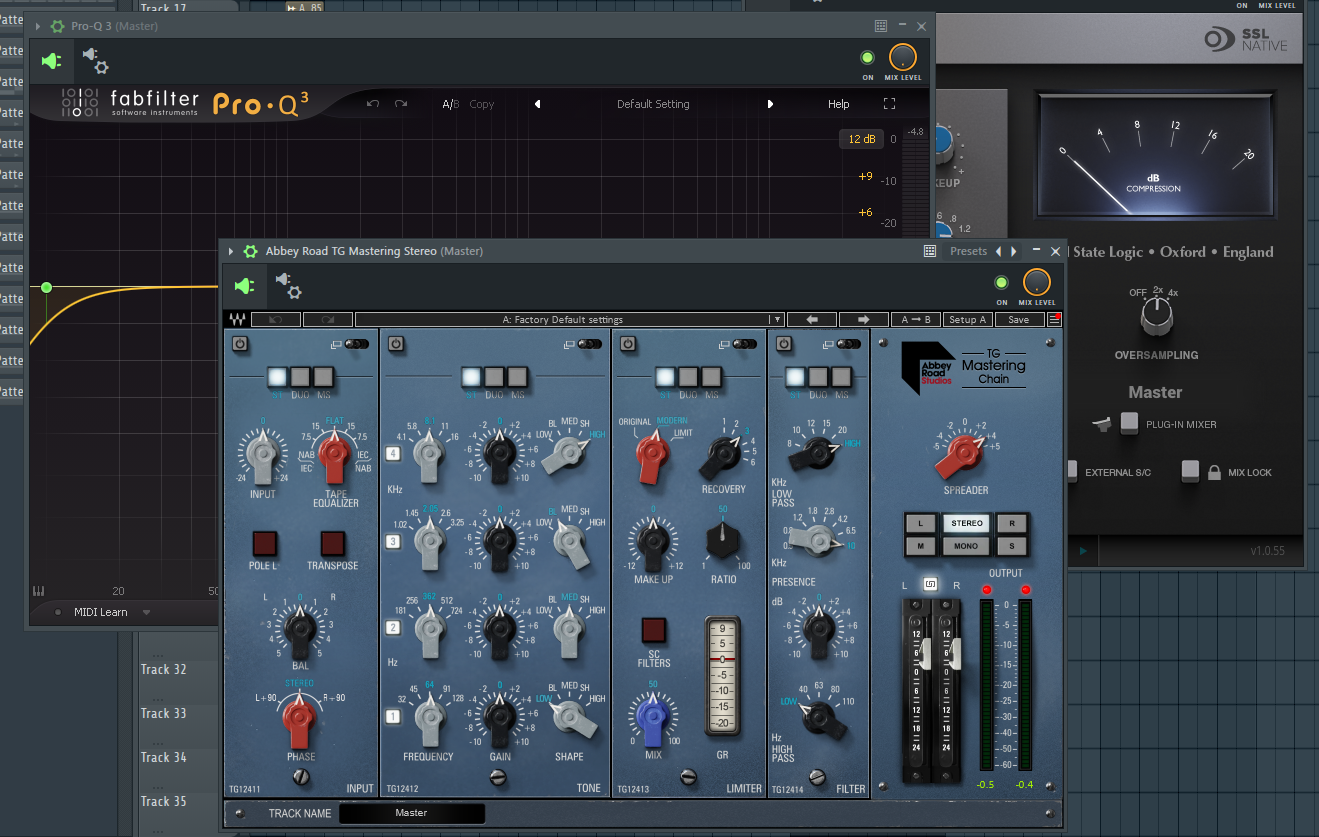Open Pro-Q 3 wrapper detailed settings icon
The image size is (1319, 837).
click(96, 61)
